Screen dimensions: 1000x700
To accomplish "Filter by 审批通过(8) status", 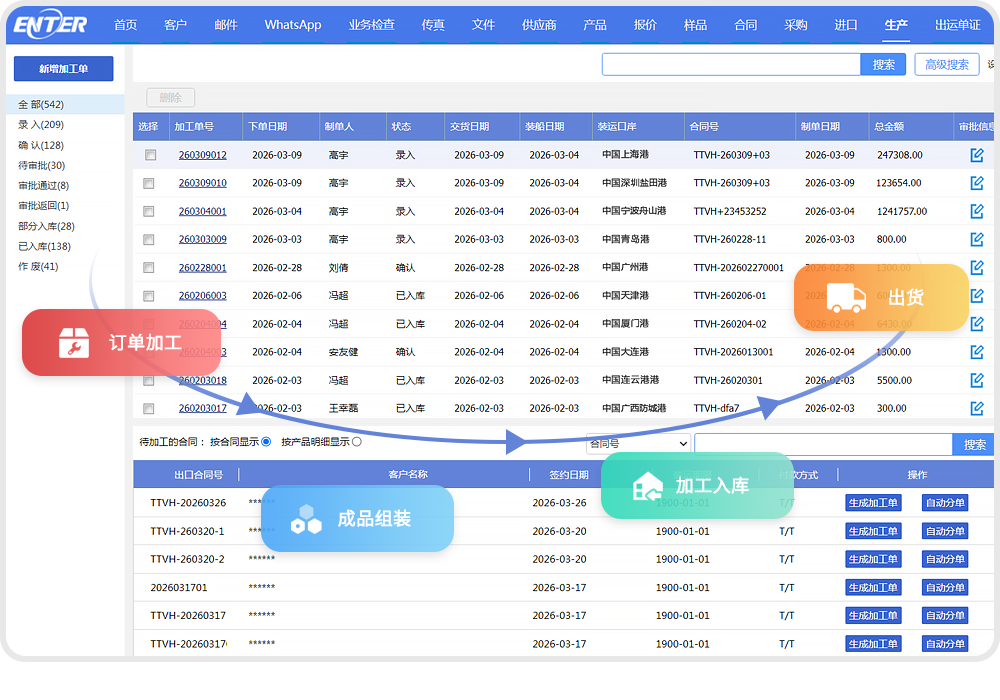I will tap(43, 186).
